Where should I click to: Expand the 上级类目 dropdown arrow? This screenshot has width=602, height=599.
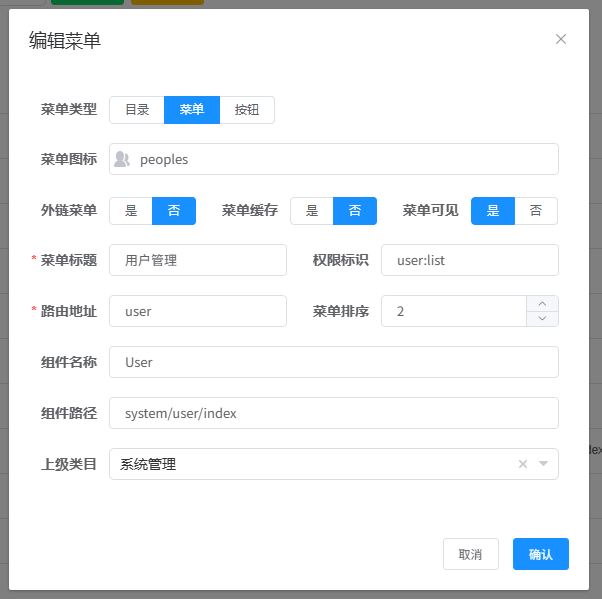[543, 464]
